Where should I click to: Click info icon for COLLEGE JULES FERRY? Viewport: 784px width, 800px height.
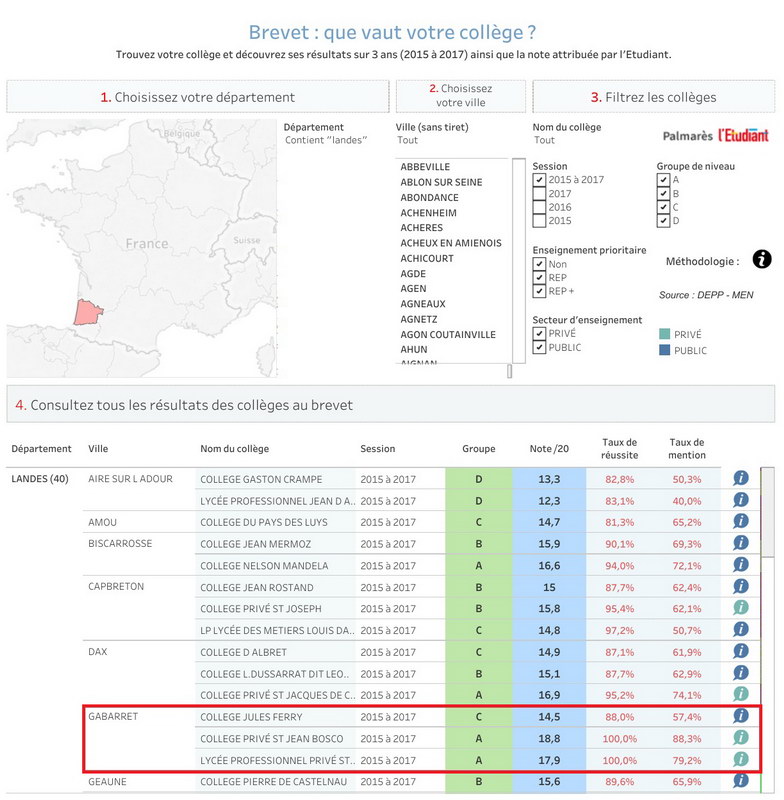[x=741, y=716]
